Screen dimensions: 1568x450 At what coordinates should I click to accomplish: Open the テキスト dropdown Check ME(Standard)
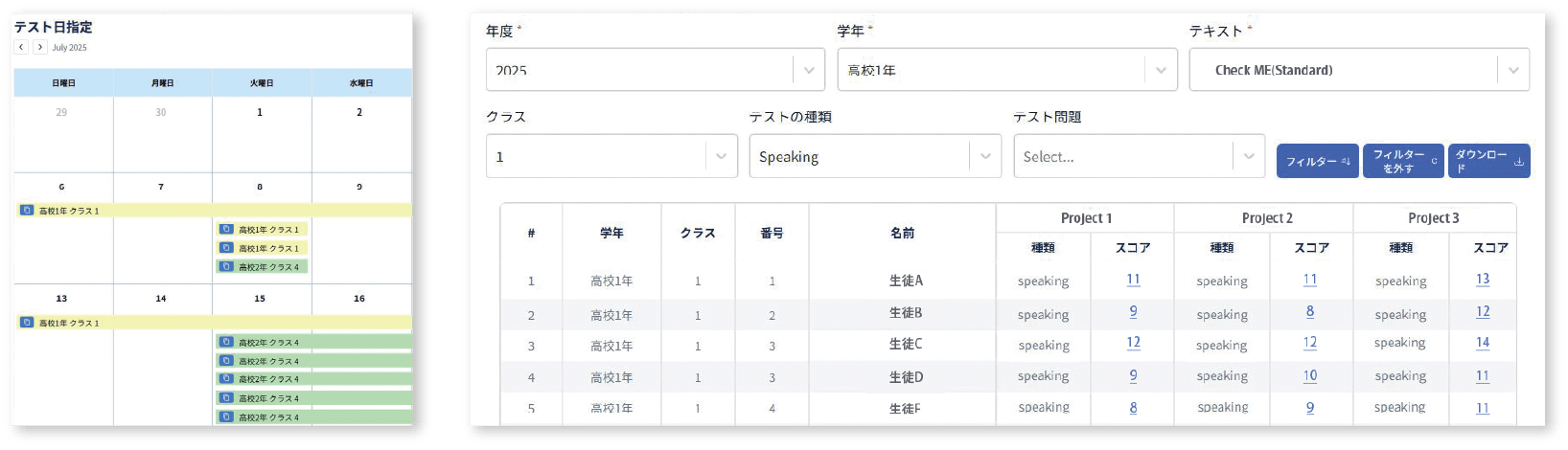[x=1512, y=70]
